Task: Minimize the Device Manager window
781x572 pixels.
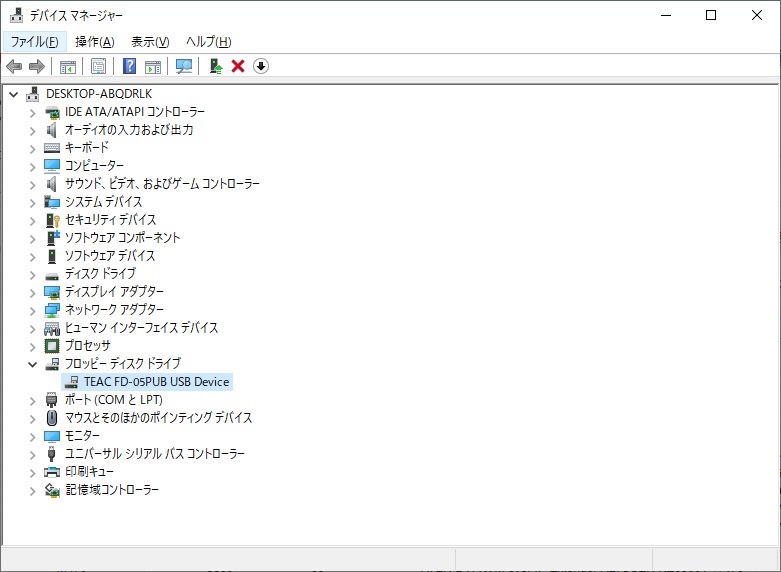Action: (x=666, y=15)
